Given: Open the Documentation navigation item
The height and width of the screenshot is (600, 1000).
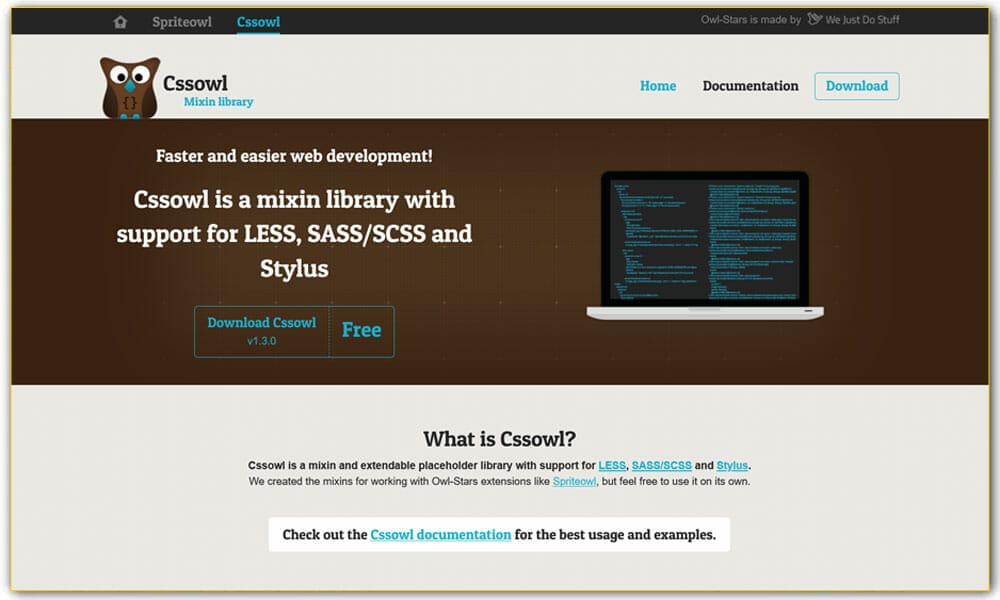Looking at the screenshot, I should 750,86.
